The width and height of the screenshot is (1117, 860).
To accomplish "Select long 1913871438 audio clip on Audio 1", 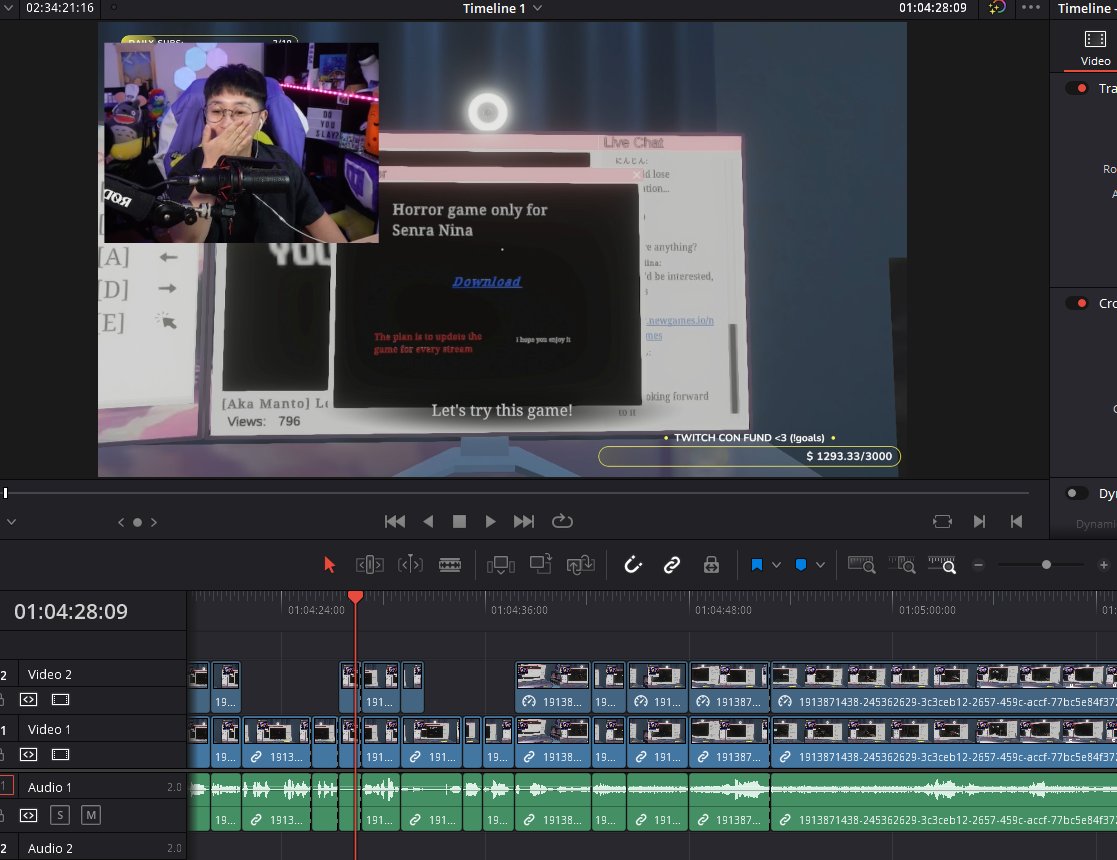I will (x=944, y=802).
